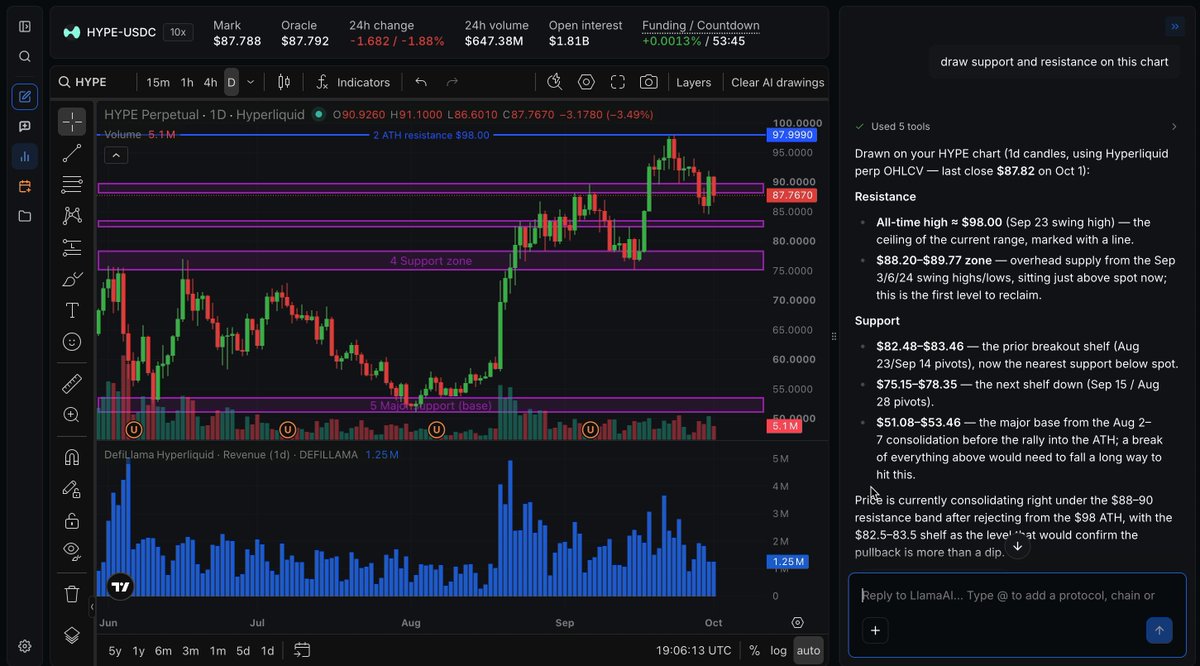
Task: Select the ruler measure tool
Action: pyautogui.click(x=72, y=383)
